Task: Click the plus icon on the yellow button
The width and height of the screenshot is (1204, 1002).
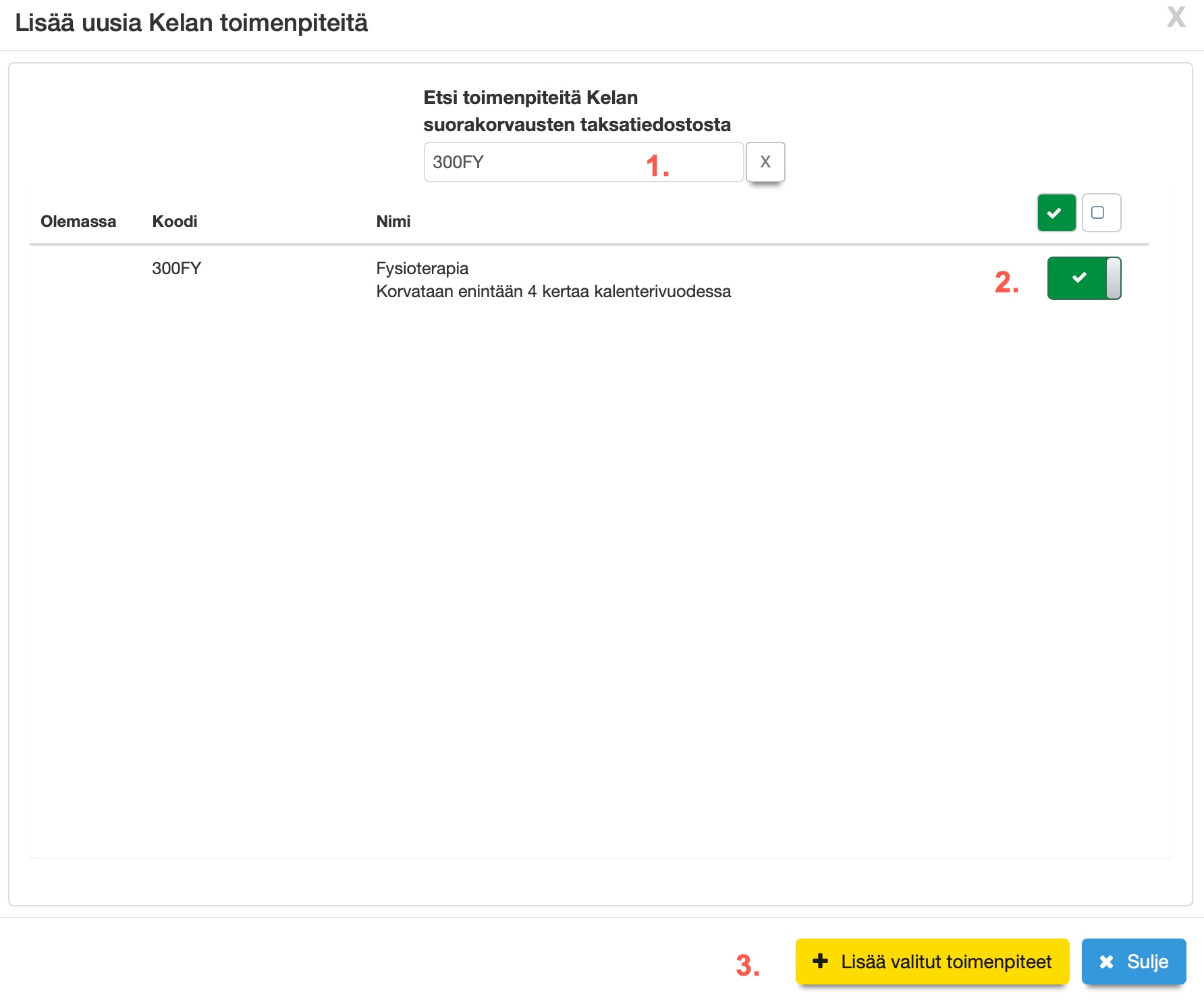Action: (x=820, y=961)
